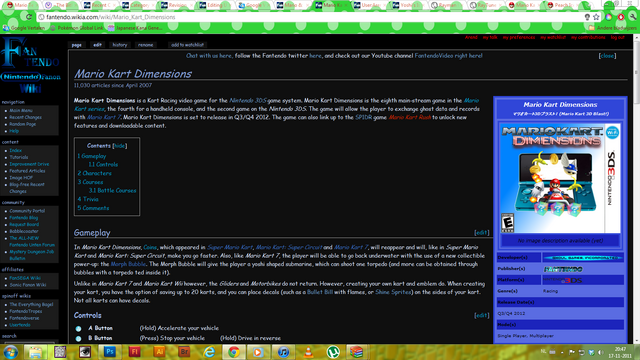Jump to '4 Trivia' in Contents
Viewport: 640px width, 360px height.
[88, 199]
